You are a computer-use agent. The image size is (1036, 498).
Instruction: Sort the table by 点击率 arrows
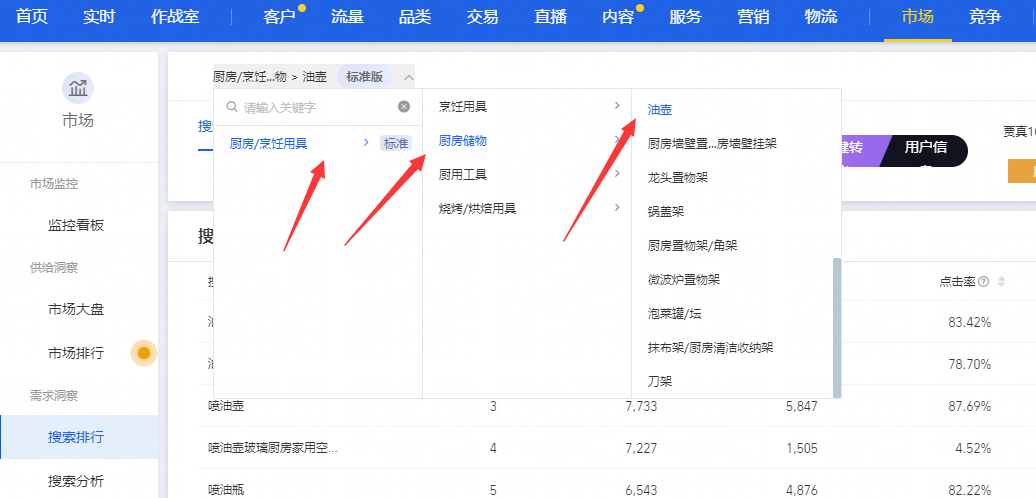[x=1001, y=282]
